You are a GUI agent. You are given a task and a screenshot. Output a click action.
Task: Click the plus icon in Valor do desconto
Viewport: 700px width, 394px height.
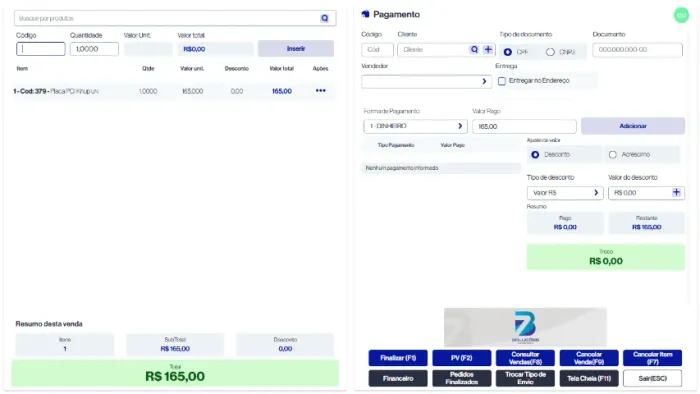click(x=676, y=192)
